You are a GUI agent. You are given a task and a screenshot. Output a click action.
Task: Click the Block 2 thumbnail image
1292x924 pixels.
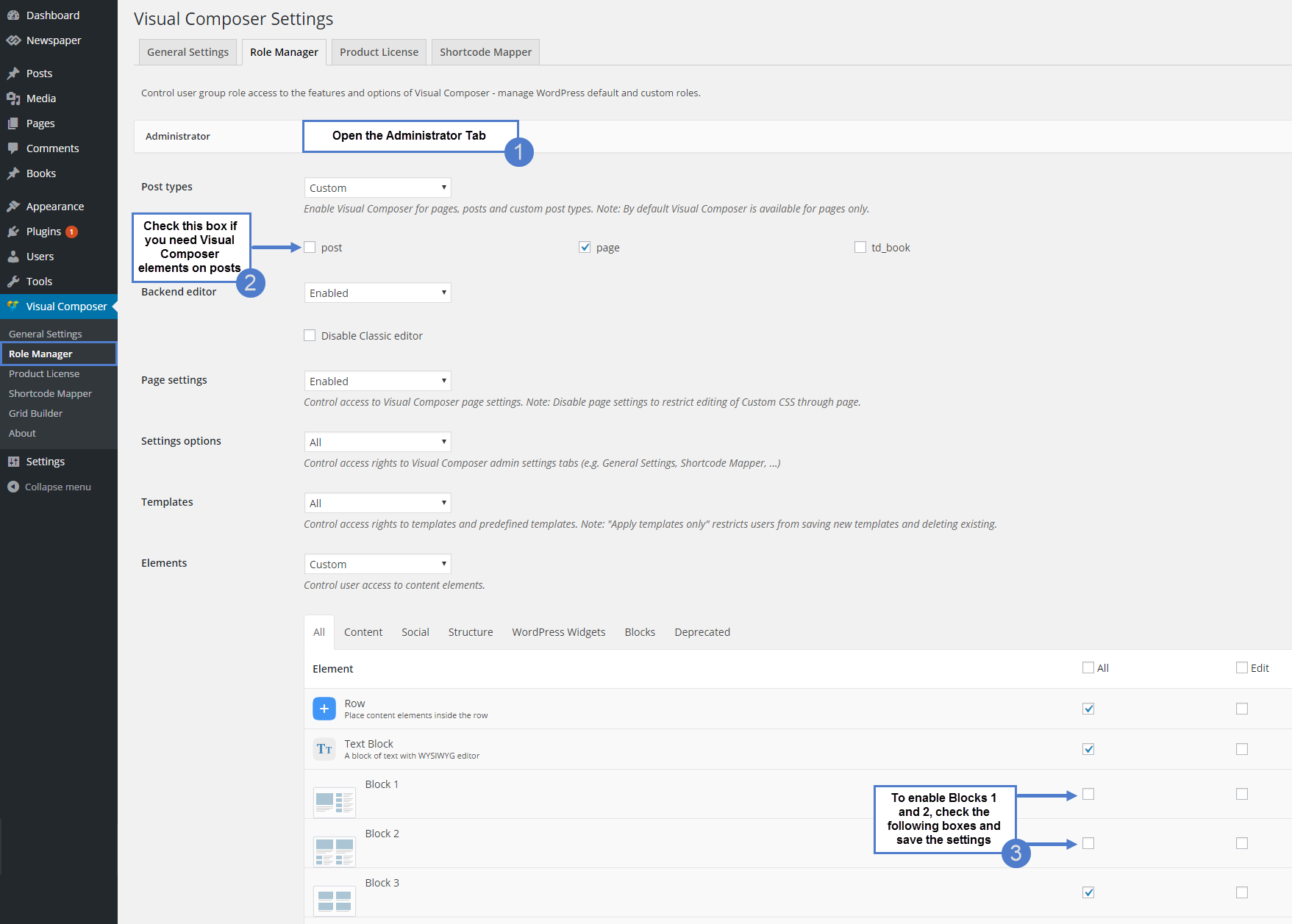click(335, 851)
